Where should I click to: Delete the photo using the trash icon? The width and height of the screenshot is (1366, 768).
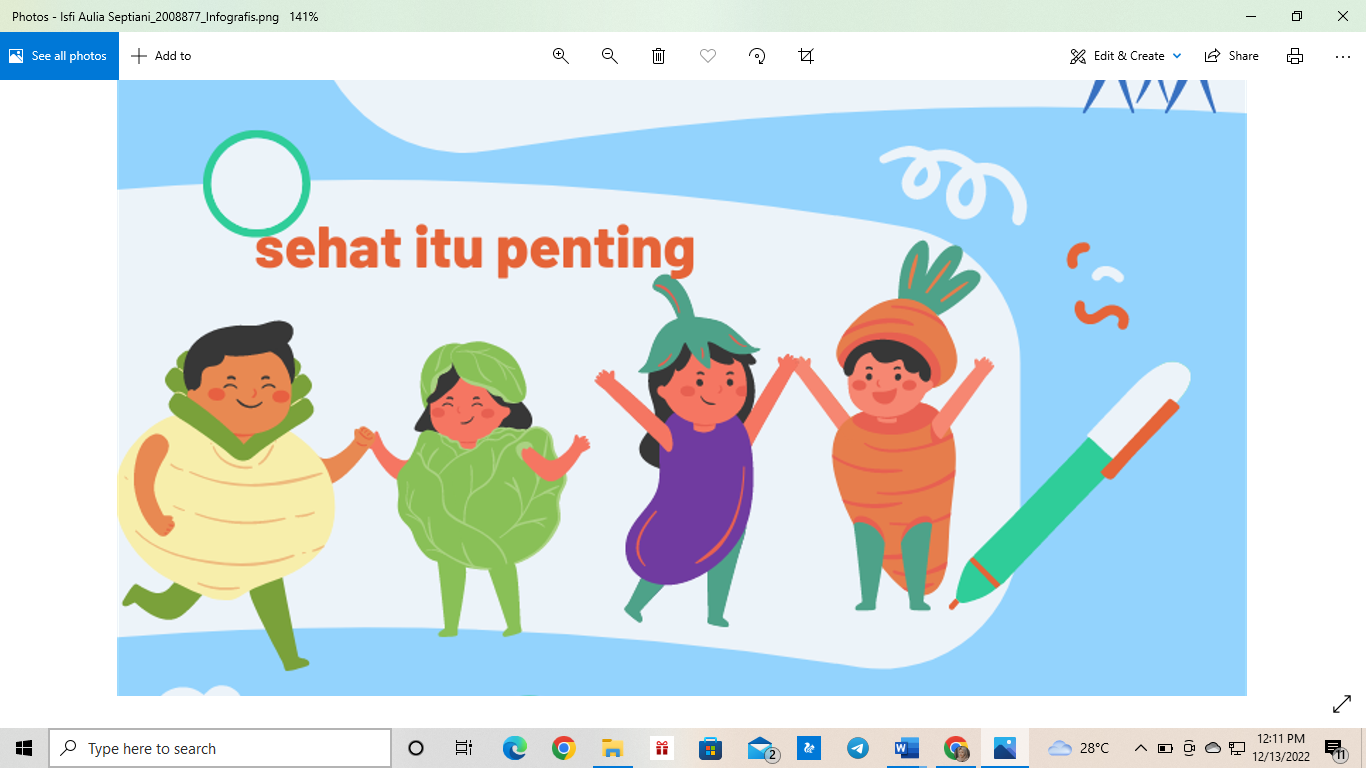(659, 56)
